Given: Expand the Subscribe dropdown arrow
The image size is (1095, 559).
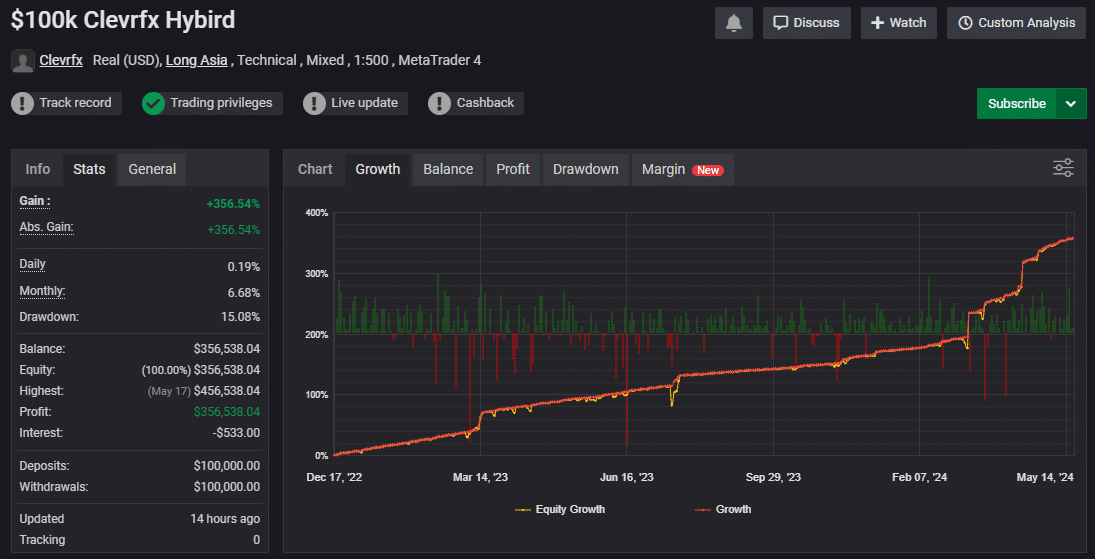Looking at the screenshot, I should click(x=1071, y=103).
